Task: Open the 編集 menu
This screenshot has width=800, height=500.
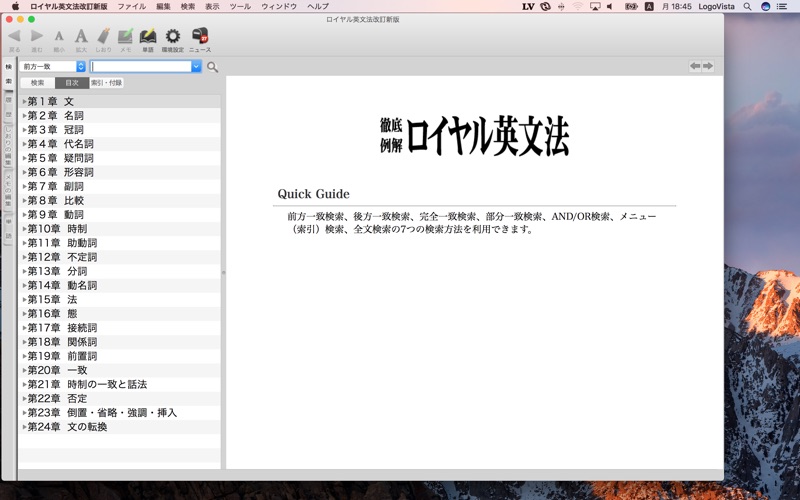Action: coord(163,6)
